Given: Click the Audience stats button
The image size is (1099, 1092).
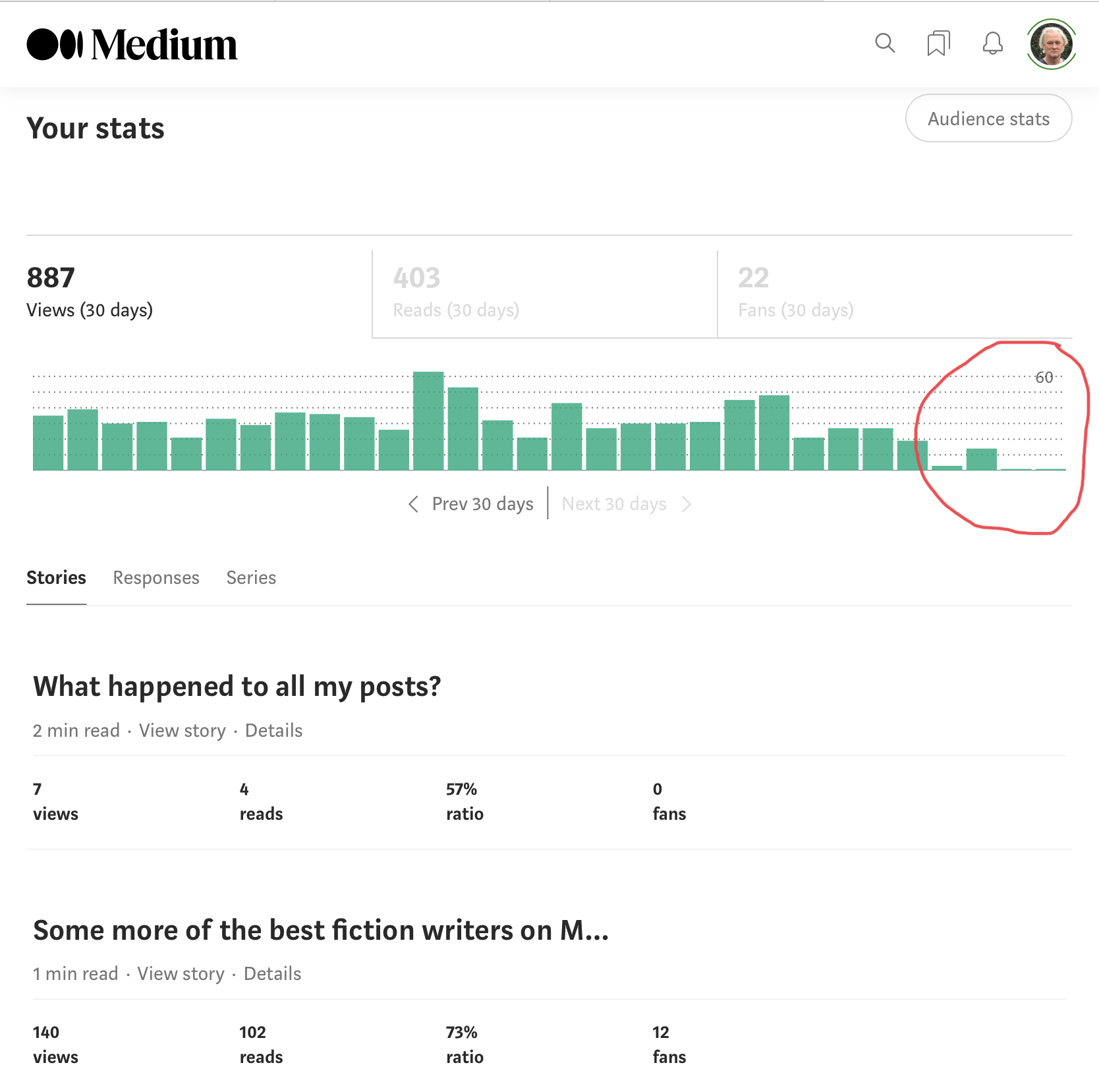Looking at the screenshot, I should point(988,119).
